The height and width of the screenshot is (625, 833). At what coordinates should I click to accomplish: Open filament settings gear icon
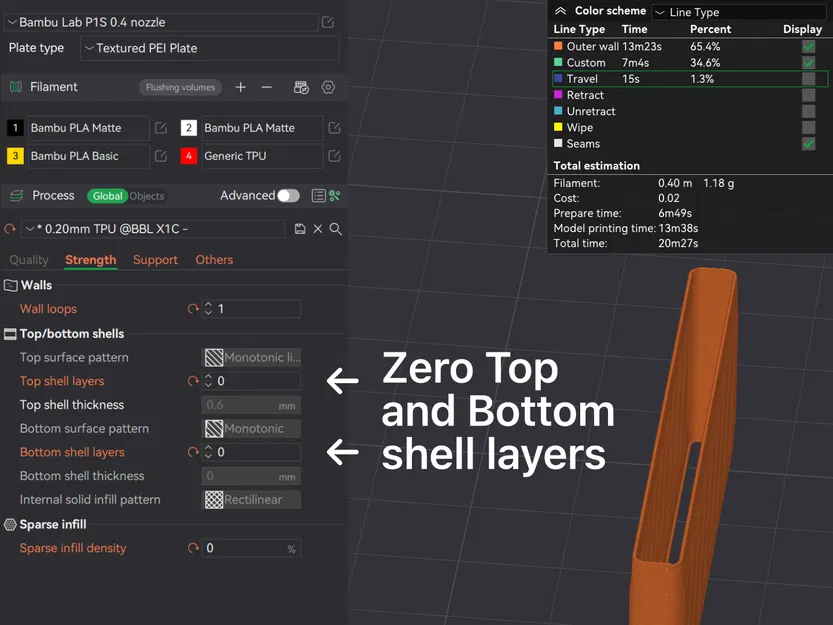328,87
